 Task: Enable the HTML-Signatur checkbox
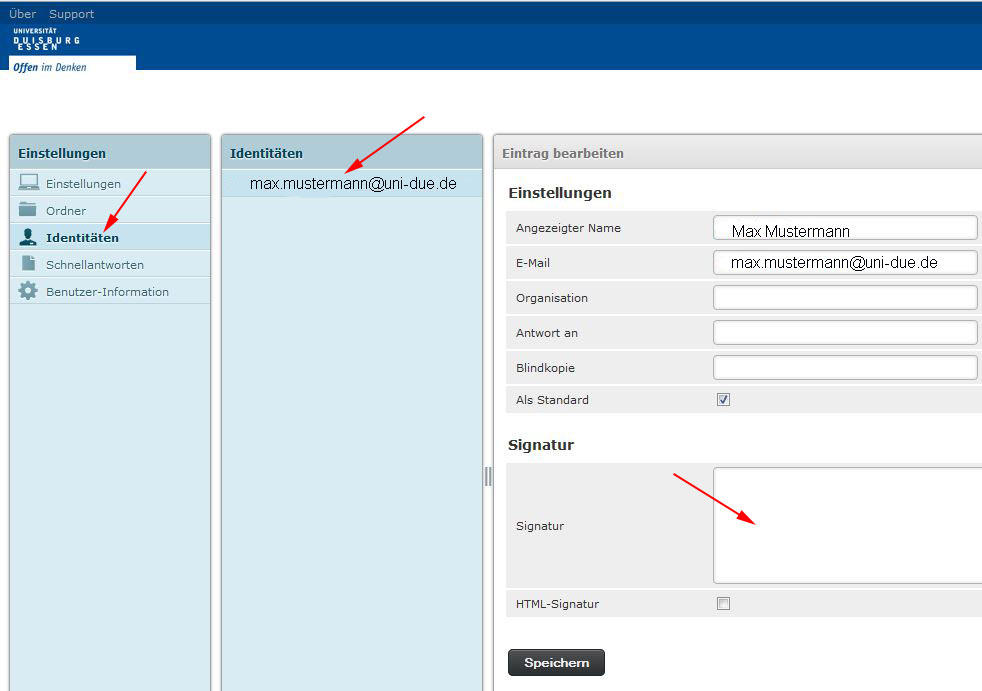(x=724, y=604)
